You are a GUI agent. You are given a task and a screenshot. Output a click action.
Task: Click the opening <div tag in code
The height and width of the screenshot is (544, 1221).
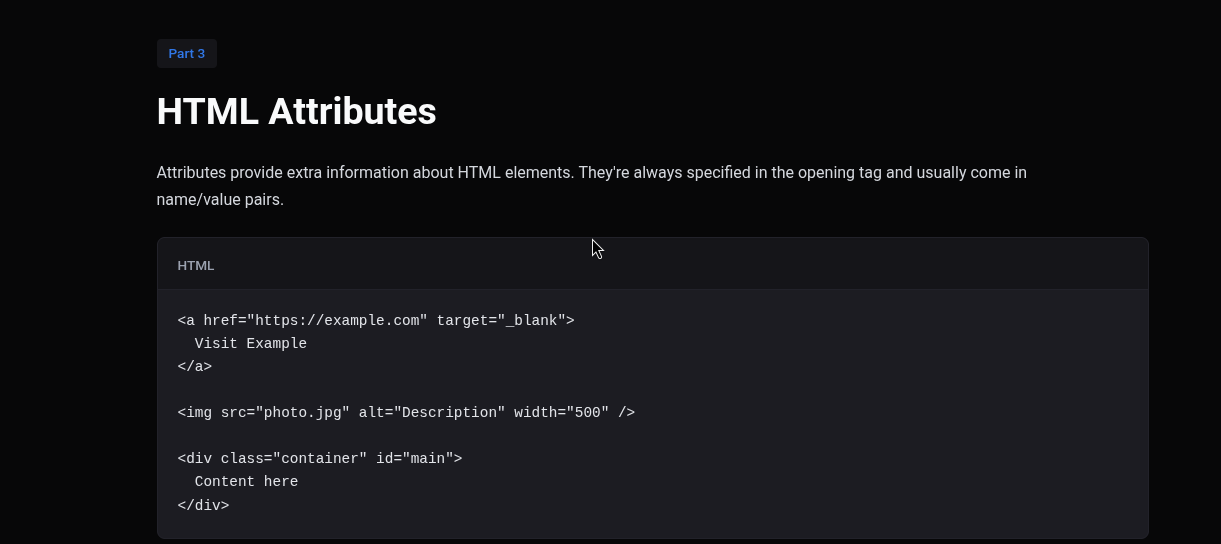[195, 459]
